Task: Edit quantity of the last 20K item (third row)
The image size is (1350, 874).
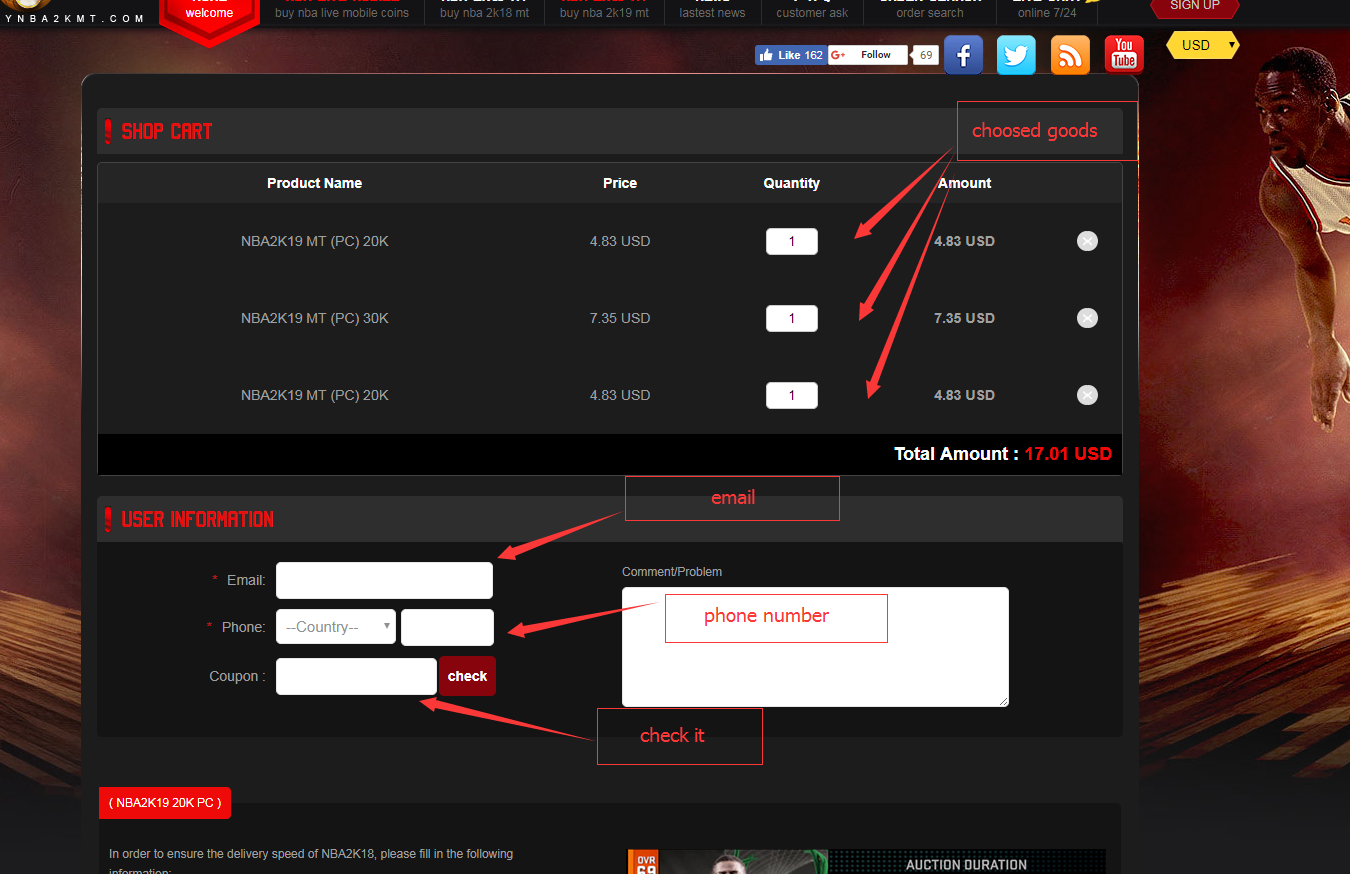Action: point(792,395)
